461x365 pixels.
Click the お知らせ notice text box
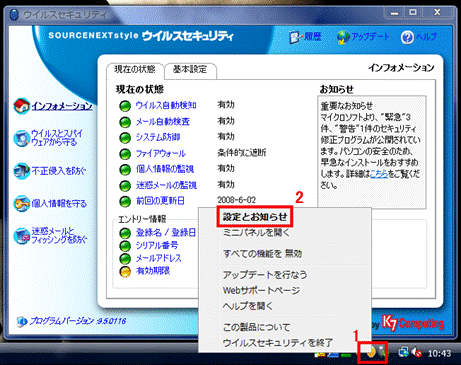click(372, 152)
